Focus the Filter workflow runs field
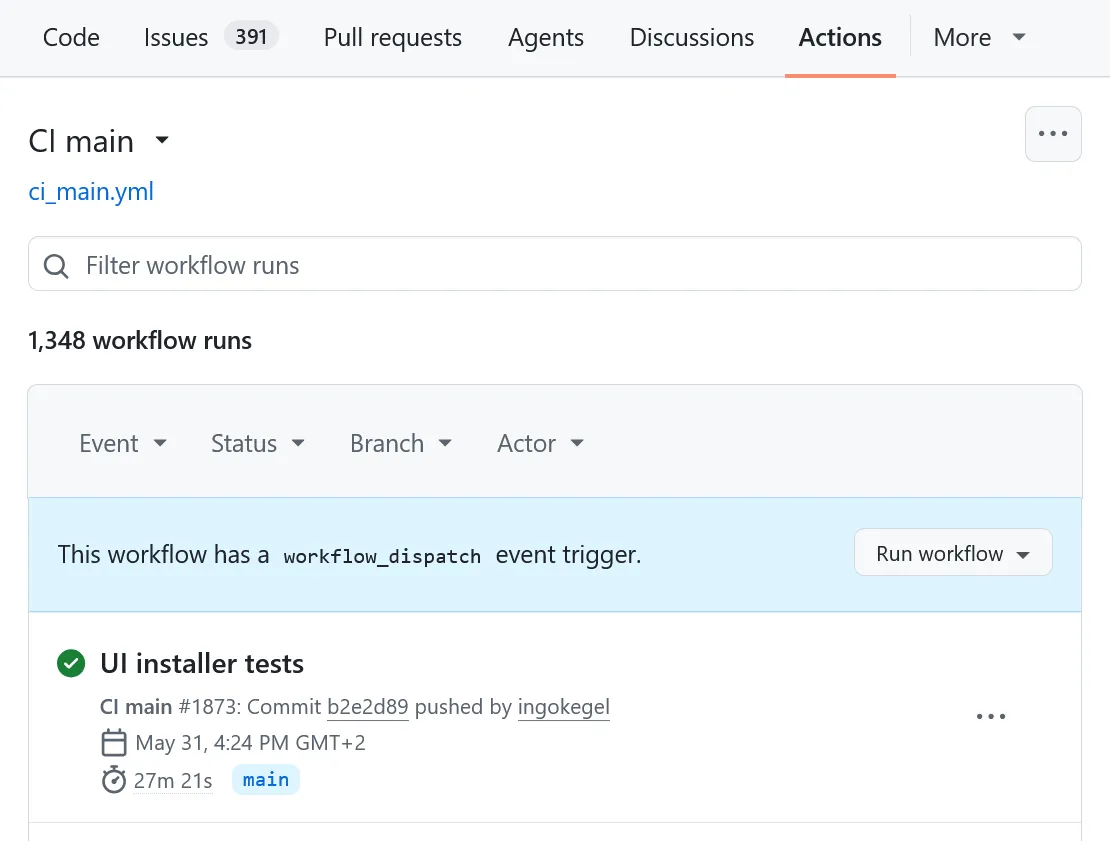This screenshot has height=841, width=1110. (x=554, y=264)
